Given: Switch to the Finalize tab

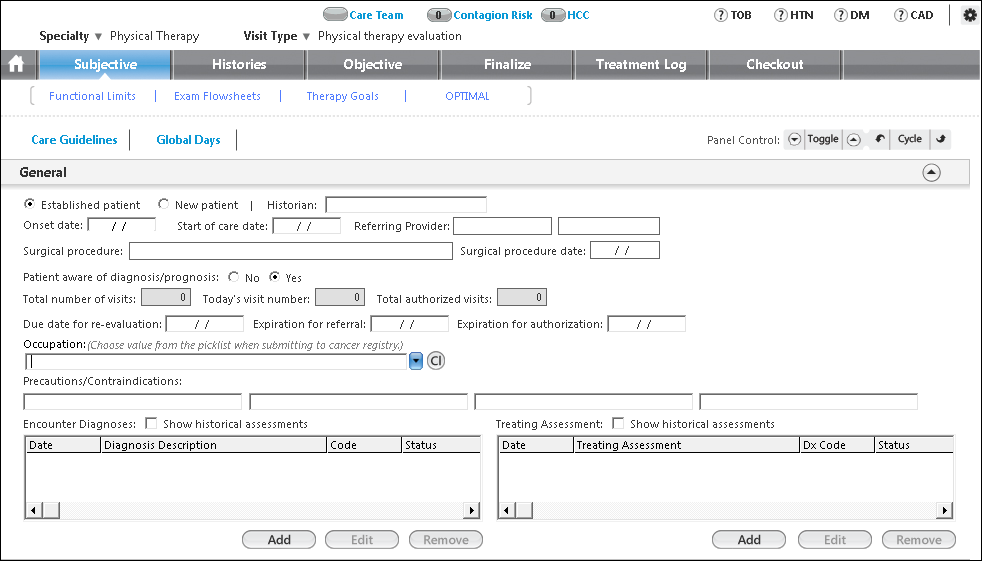Looking at the screenshot, I should tap(507, 64).
